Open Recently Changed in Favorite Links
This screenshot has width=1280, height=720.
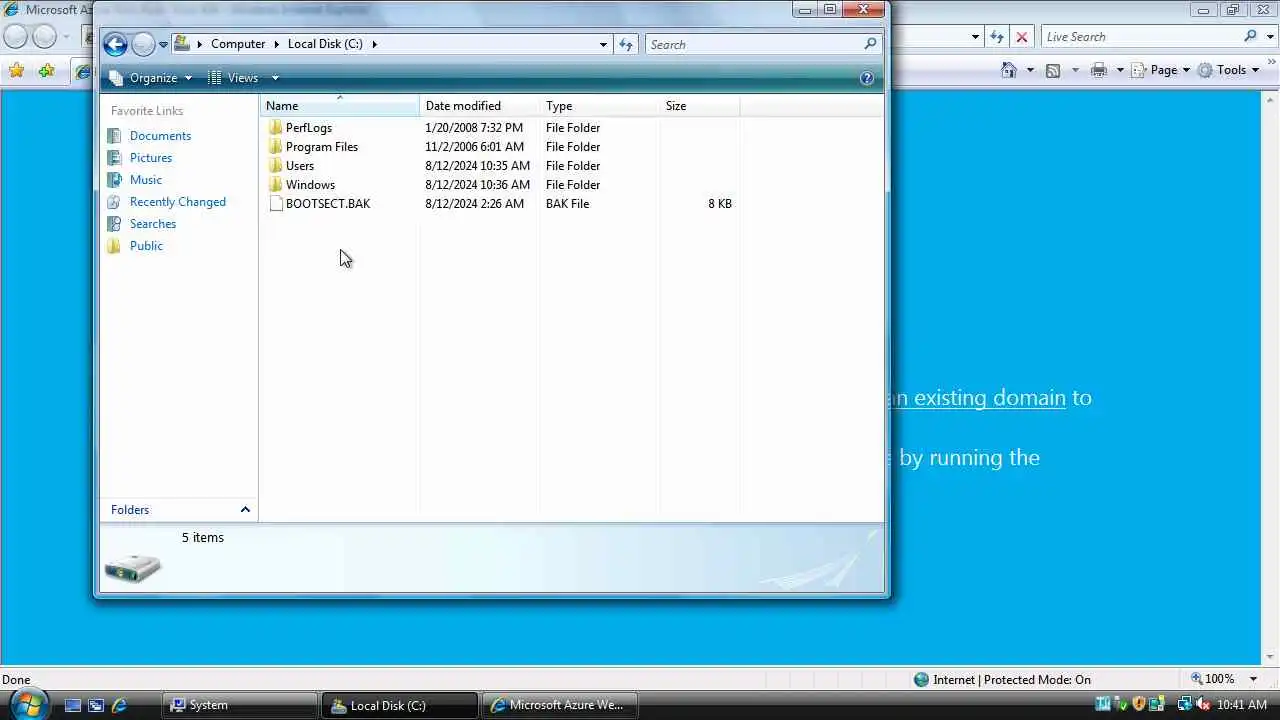[178, 202]
